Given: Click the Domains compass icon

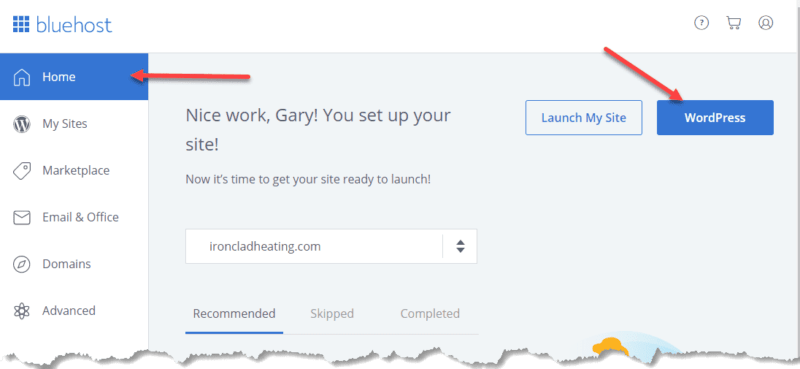Looking at the screenshot, I should [21, 264].
